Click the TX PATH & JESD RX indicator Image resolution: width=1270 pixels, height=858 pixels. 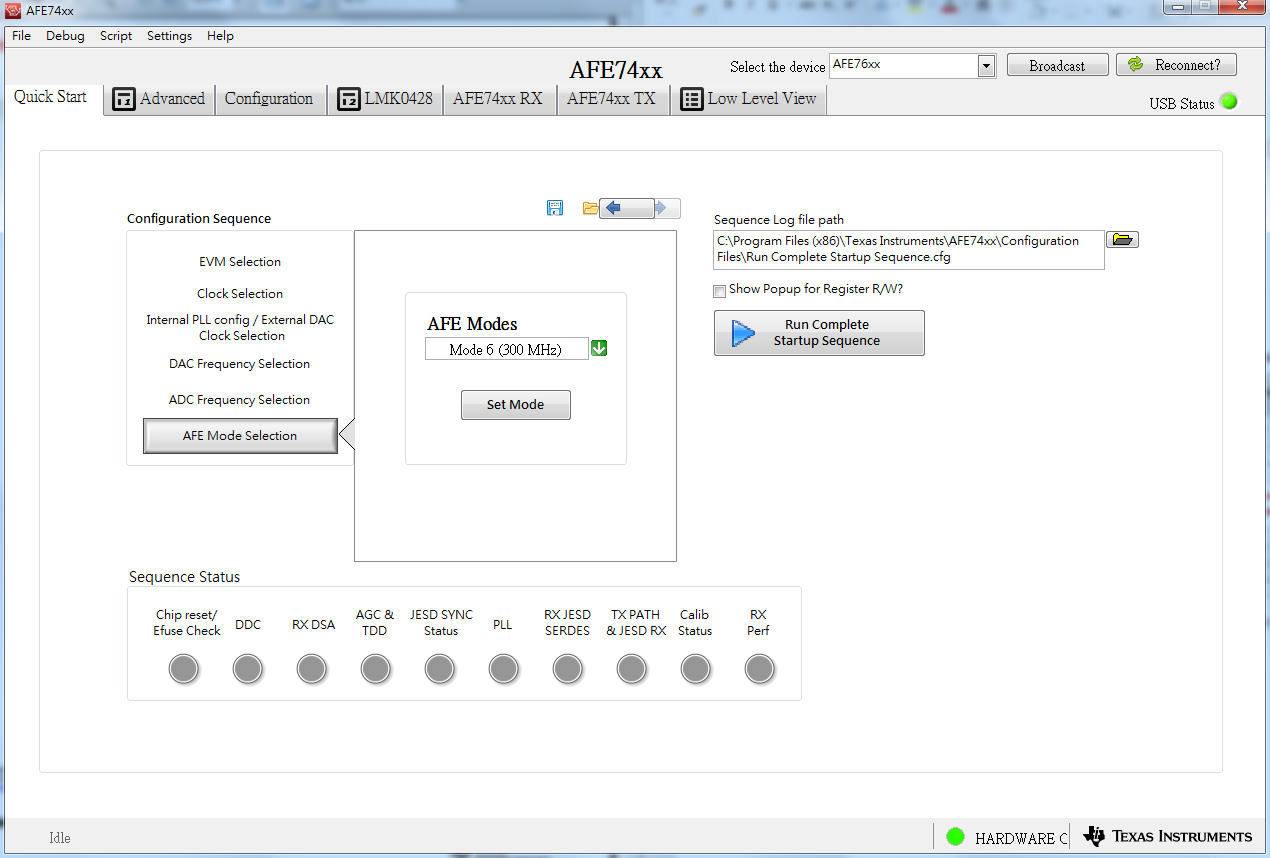631,669
